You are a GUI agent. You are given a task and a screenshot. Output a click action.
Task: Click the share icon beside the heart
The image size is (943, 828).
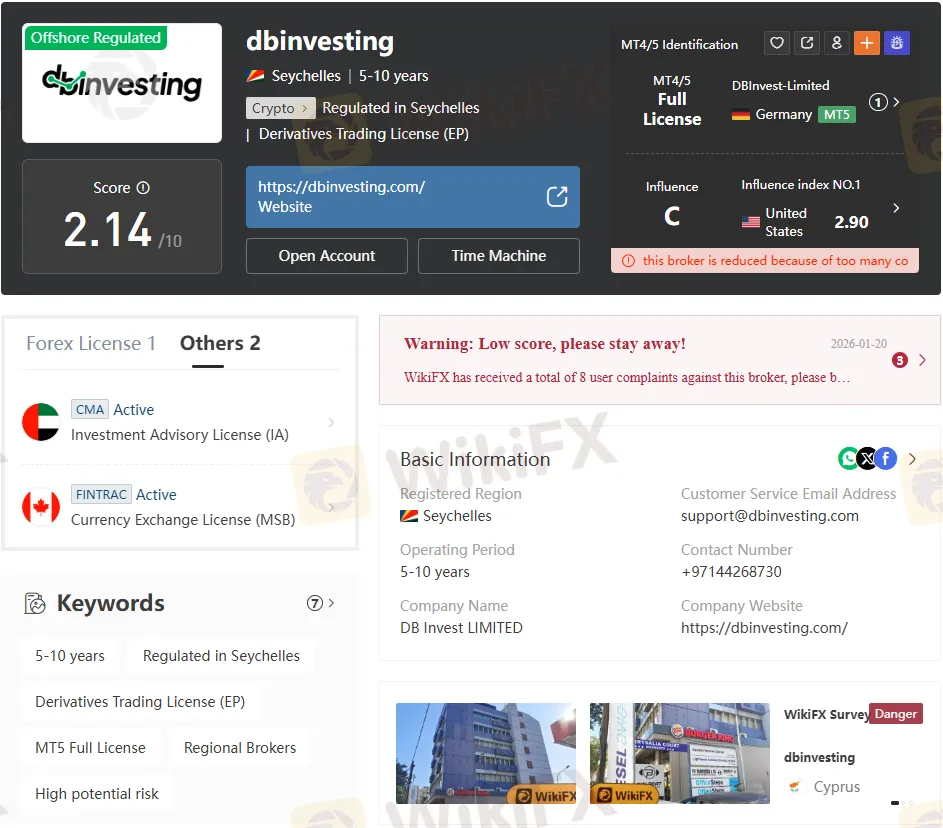click(807, 43)
